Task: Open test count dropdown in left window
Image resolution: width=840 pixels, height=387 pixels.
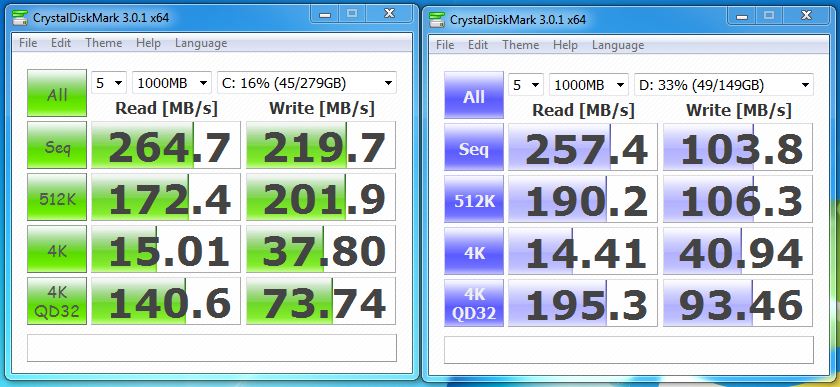Action: (109, 83)
